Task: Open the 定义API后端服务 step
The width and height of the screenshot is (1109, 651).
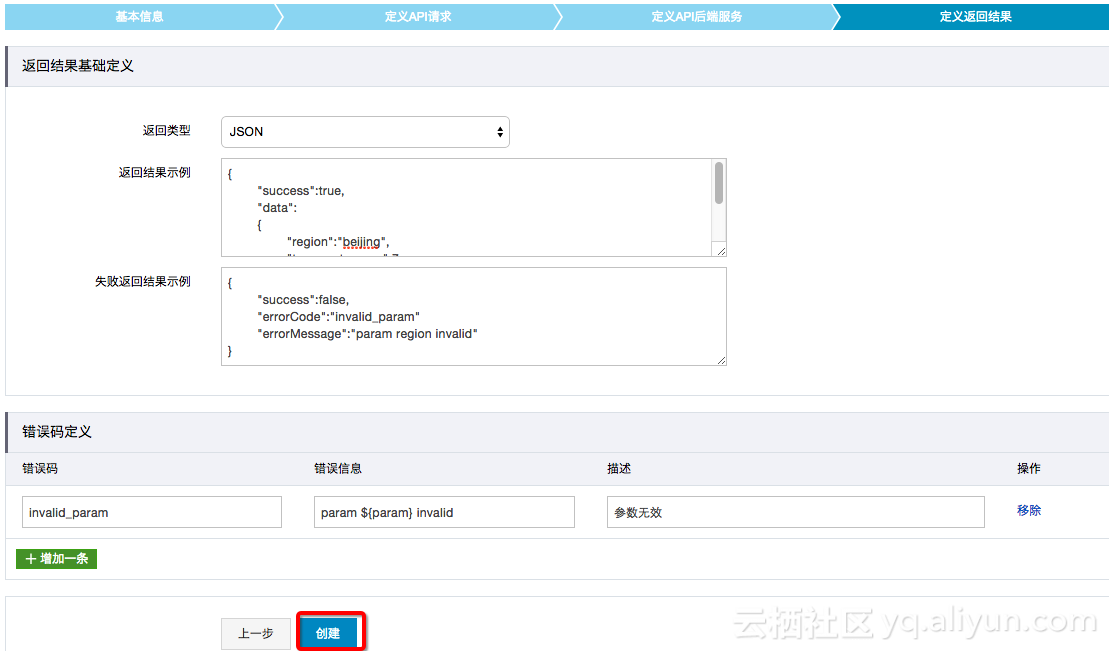Action: click(697, 16)
